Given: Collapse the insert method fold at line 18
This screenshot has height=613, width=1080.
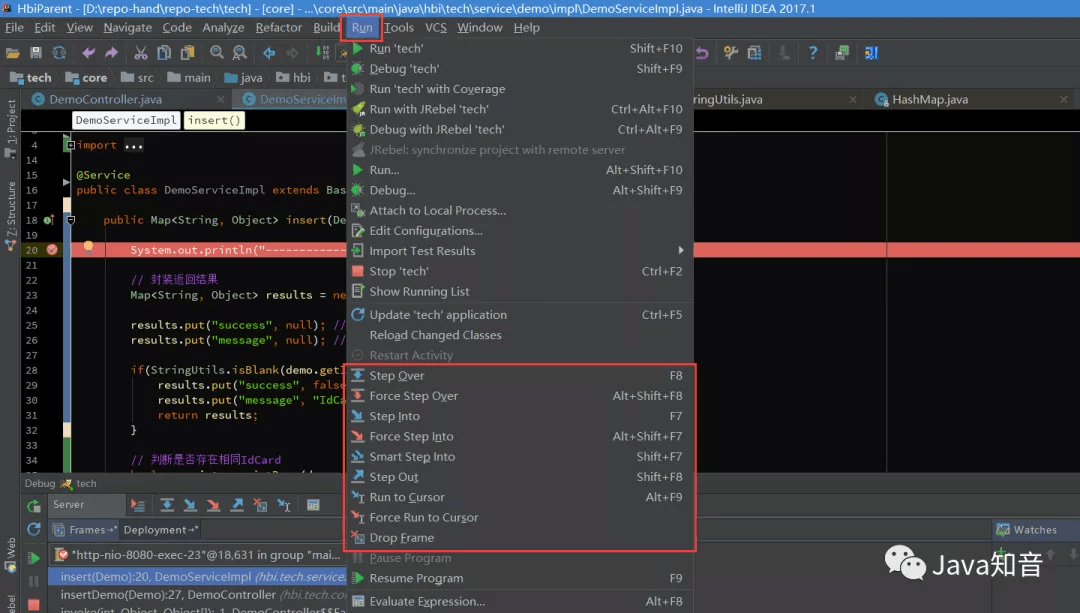Looking at the screenshot, I should [70, 220].
